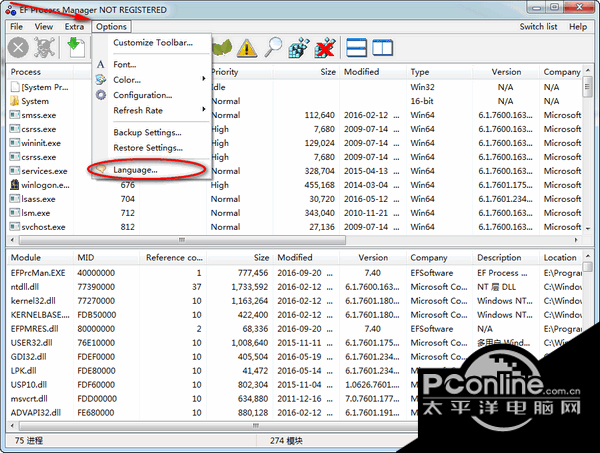The height and width of the screenshot is (453, 600).
Task: Open the Help menu
Action: pos(578,26)
